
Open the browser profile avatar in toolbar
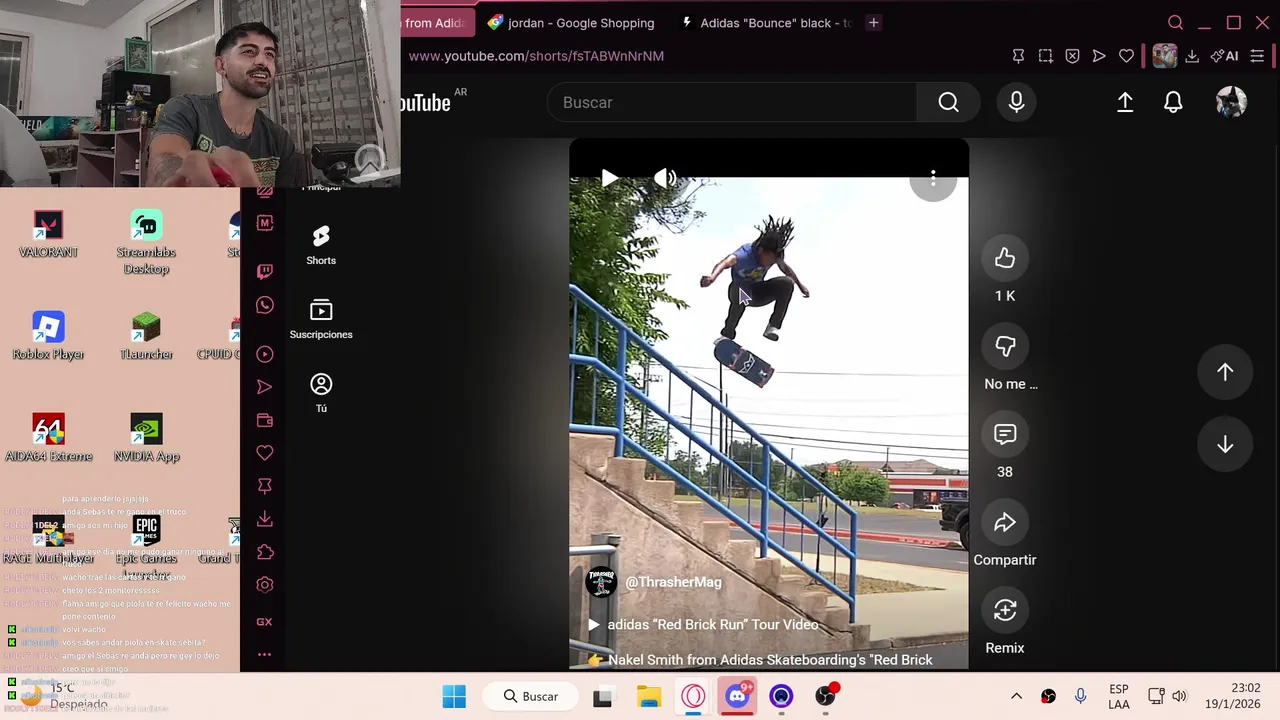pyautogui.click(x=1164, y=56)
